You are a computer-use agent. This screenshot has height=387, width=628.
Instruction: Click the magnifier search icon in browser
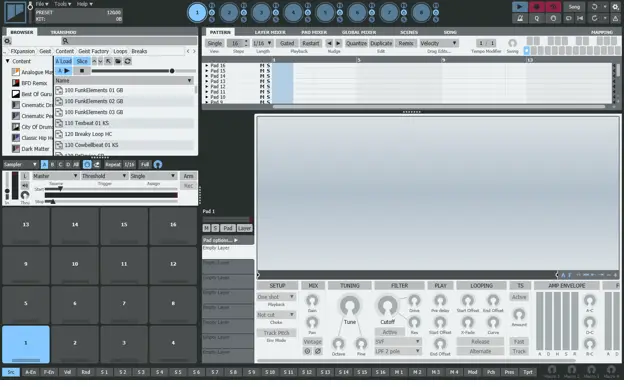[65, 41]
